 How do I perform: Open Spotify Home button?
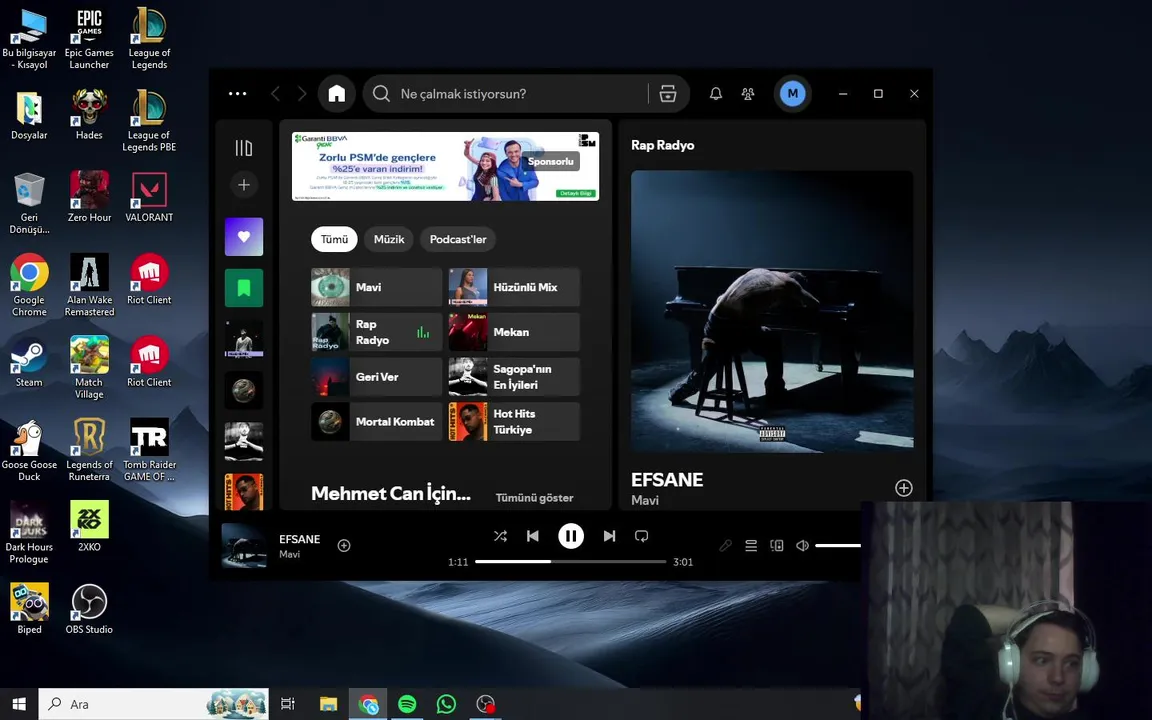coord(336,93)
